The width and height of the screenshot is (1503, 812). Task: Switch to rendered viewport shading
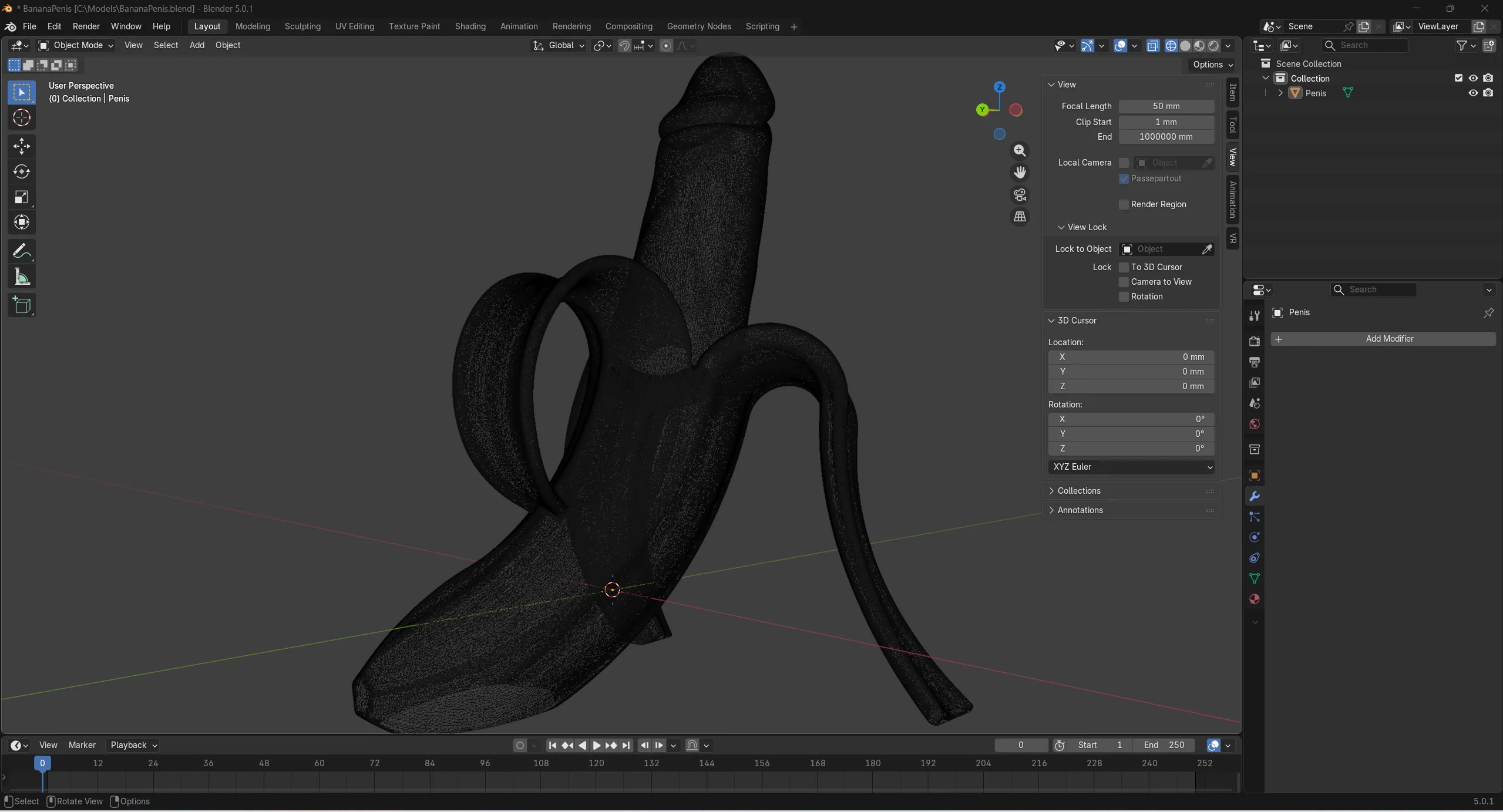tap(1213, 46)
